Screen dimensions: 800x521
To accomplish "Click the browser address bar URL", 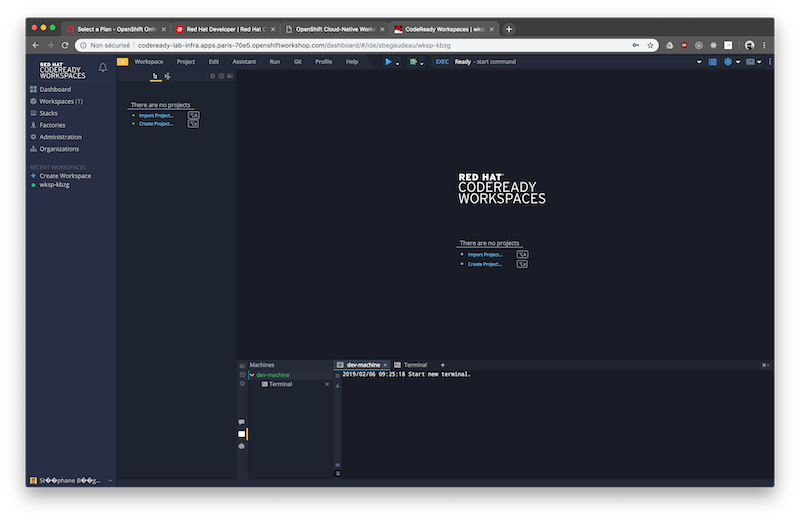I will coord(294,45).
